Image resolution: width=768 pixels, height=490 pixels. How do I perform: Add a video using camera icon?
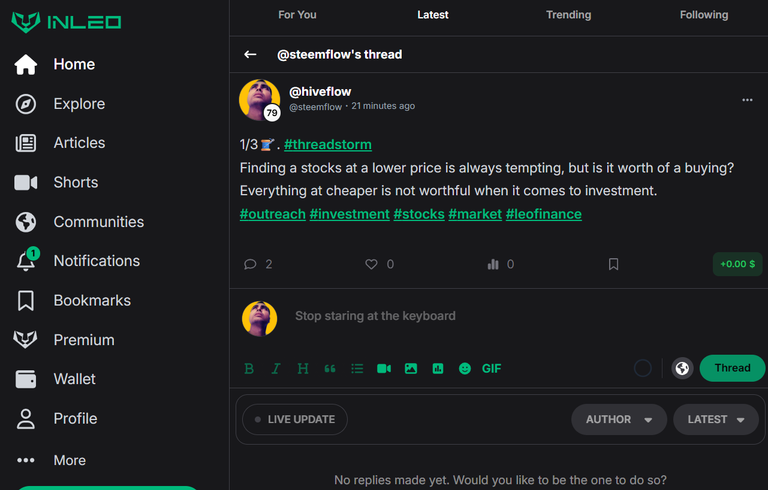[x=384, y=368]
